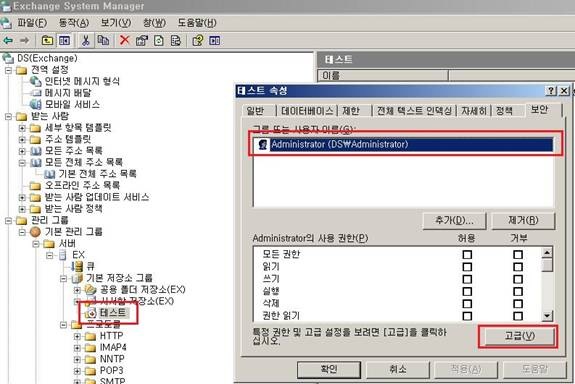Click the 확인 OK button
The width and height of the screenshot is (575, 384).
coord(329,369)
